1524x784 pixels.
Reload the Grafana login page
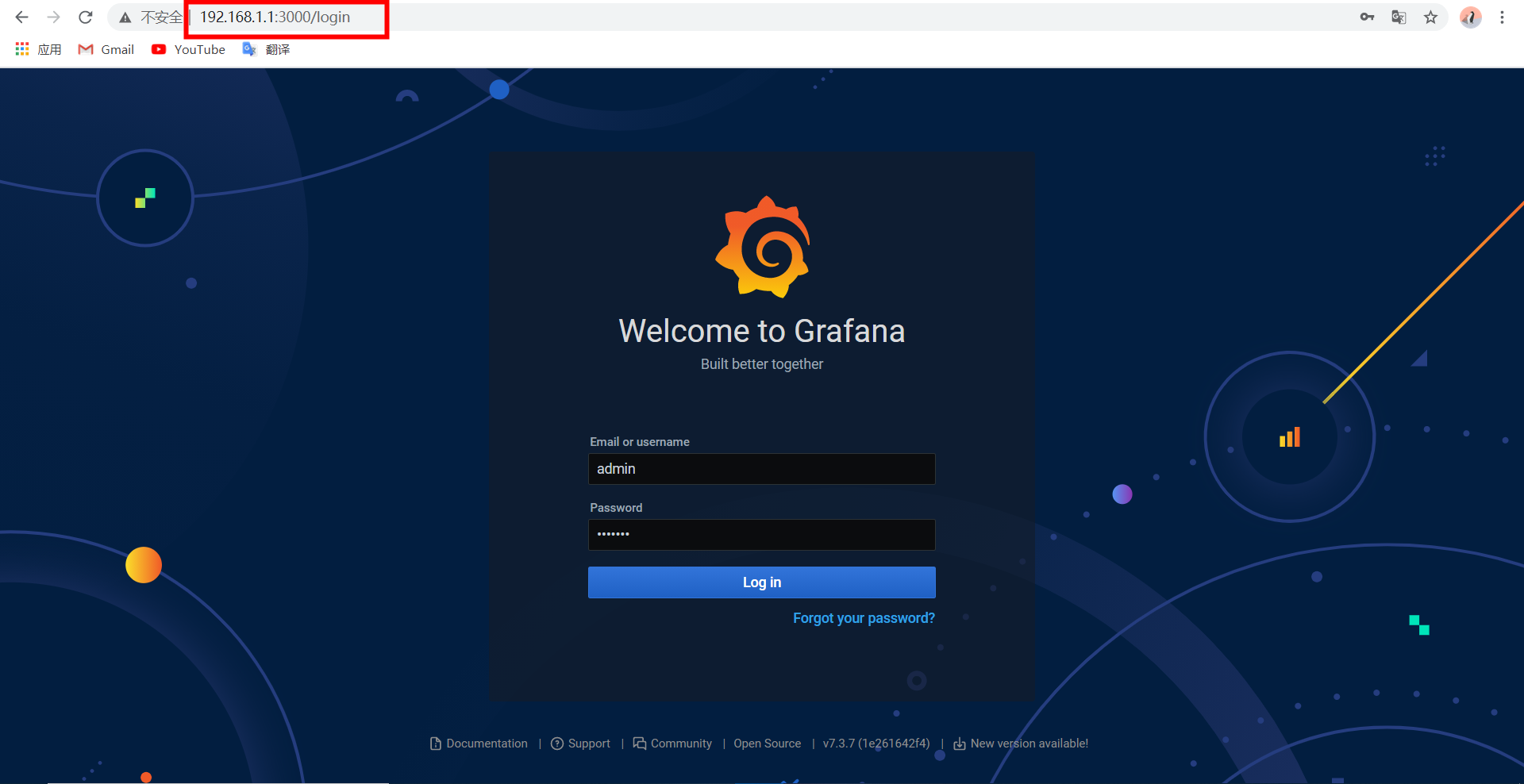[86, 17]
